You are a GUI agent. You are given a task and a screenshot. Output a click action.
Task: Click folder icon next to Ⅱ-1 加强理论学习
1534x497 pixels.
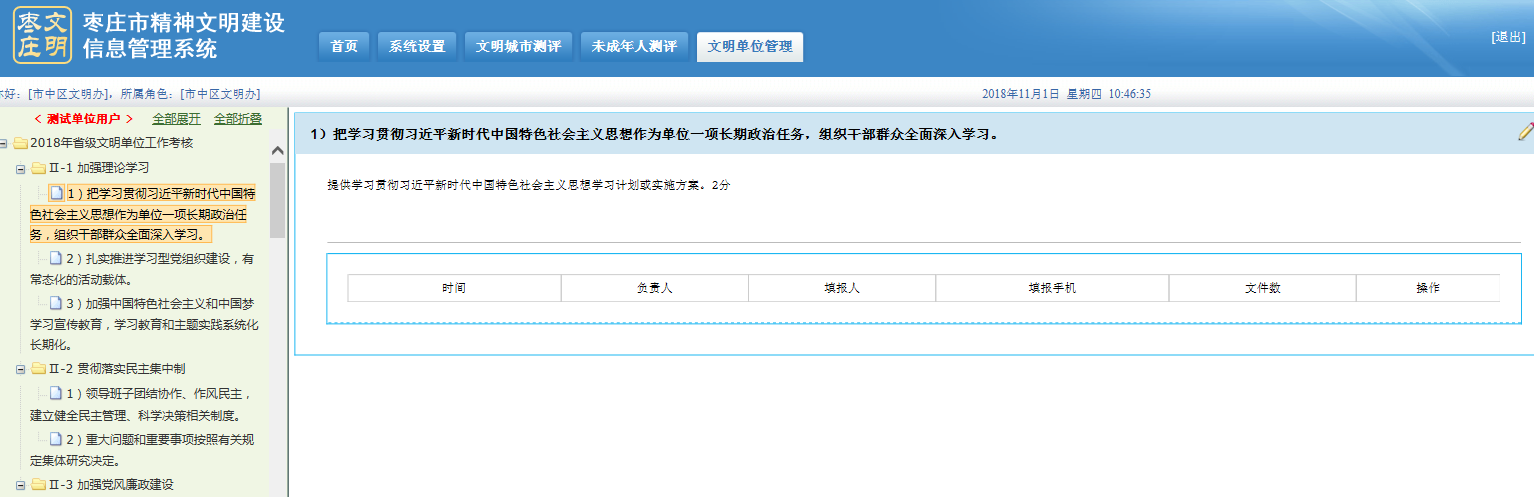(x=38, y=168)
